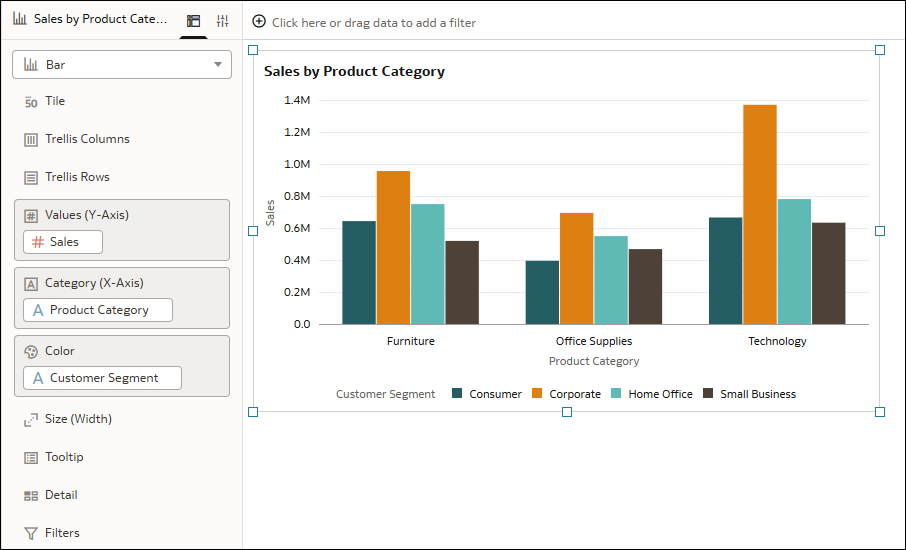Click the Trellis Rows icon
The height and width of the screenshot is (550, 906).
coord(31,178)
